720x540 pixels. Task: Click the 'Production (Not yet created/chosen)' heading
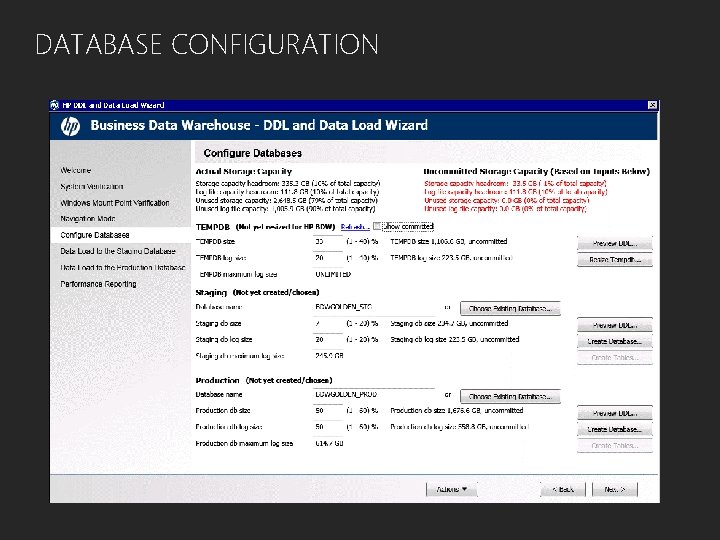(264, 380)
